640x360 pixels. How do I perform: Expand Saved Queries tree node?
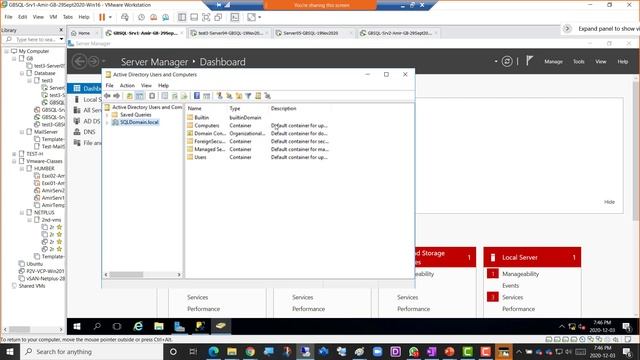coord(107,115)
